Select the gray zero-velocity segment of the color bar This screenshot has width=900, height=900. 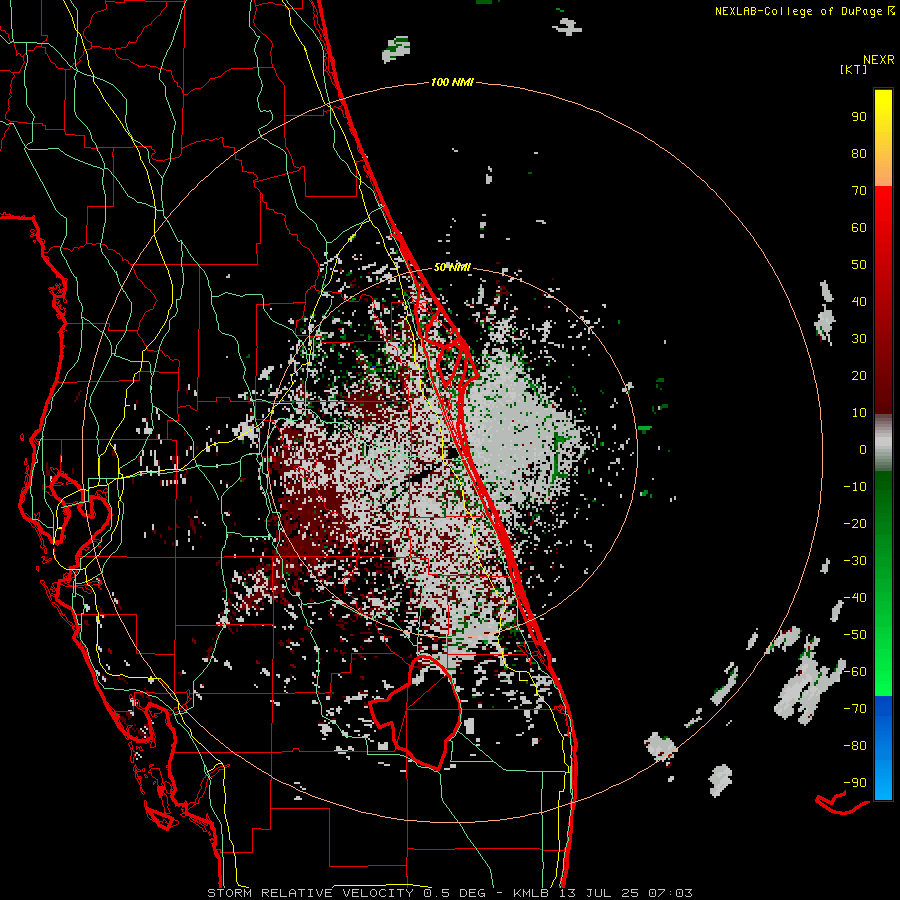coord(883,443)
